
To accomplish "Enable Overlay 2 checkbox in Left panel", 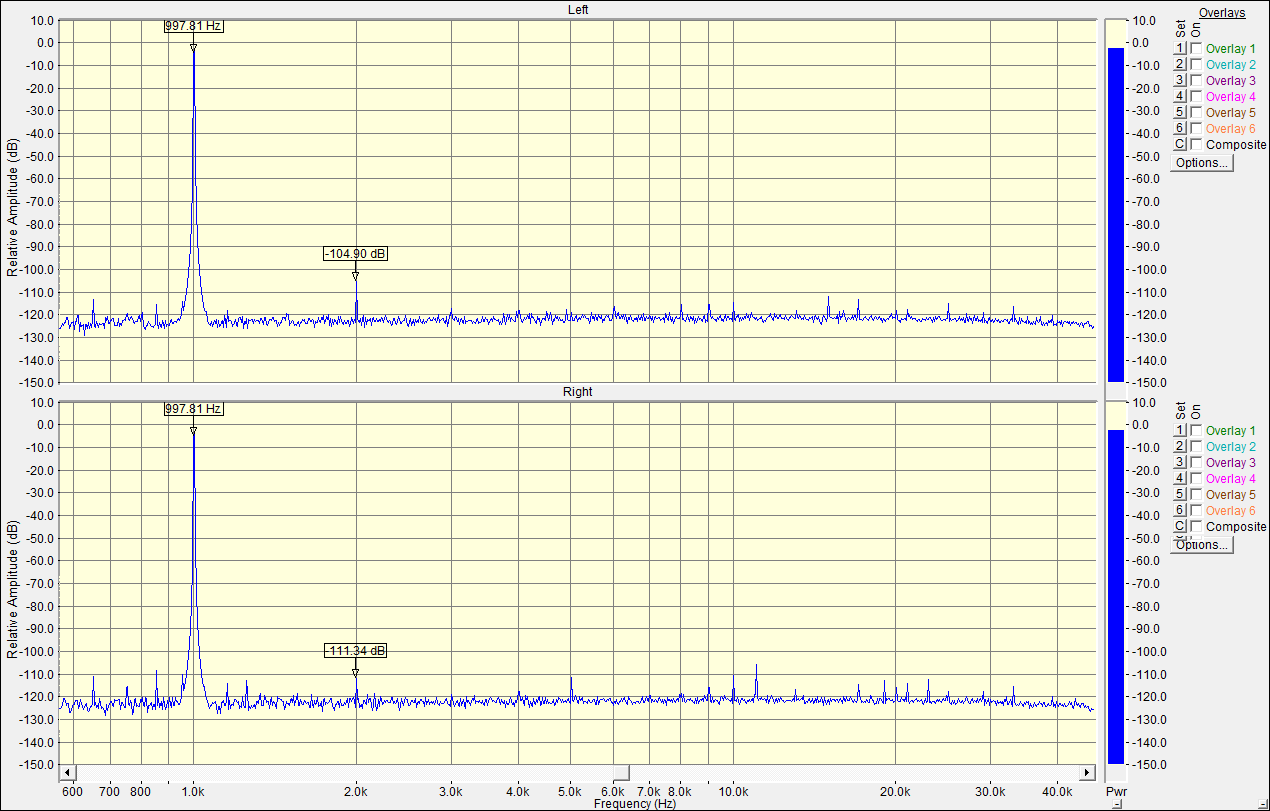I will coord(1197,64).
